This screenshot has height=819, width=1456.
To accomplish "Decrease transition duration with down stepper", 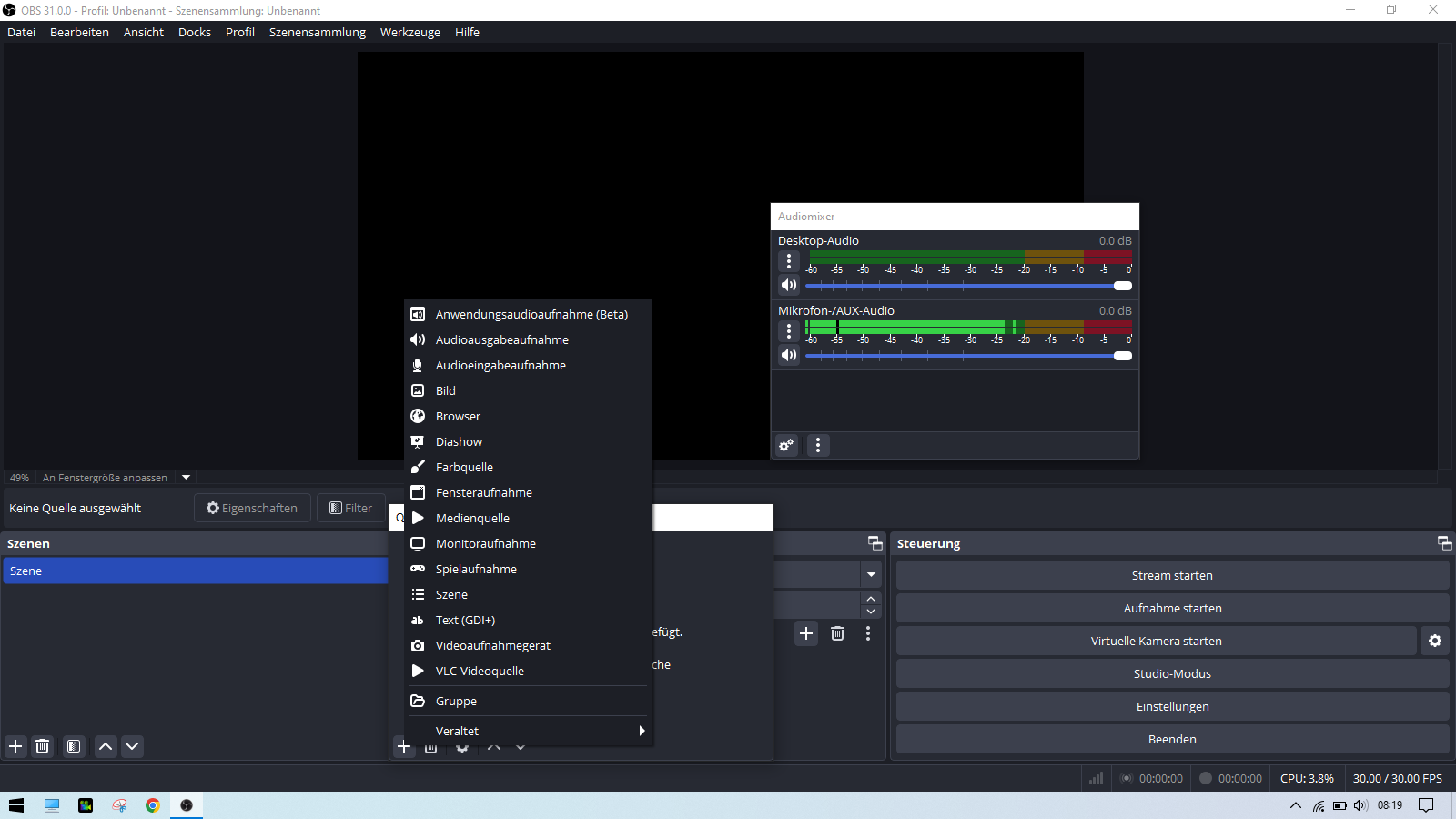I will (871, 612).
